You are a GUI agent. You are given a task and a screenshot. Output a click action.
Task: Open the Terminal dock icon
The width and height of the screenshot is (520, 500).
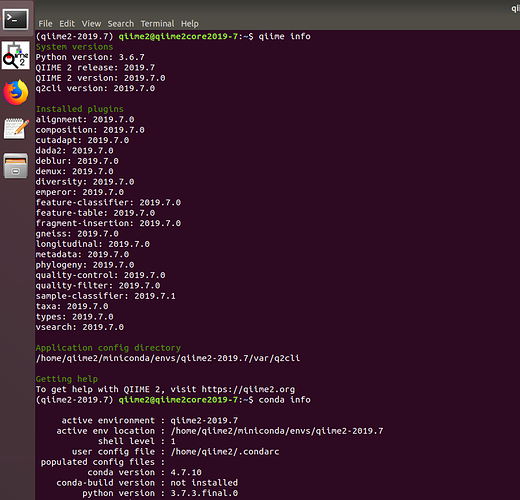tap(15, 19)
